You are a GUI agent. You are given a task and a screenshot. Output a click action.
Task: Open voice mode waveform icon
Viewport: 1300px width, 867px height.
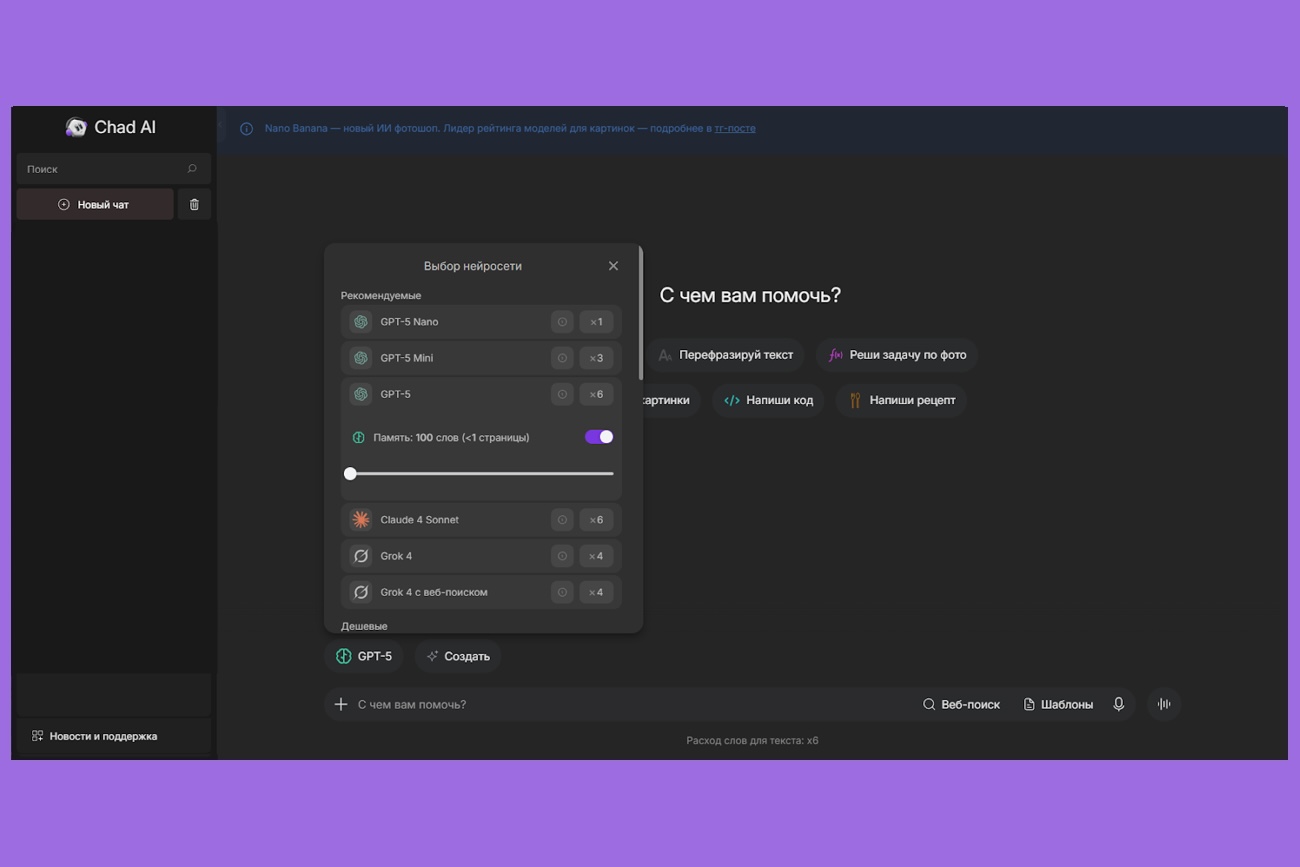coord(1164,704)
